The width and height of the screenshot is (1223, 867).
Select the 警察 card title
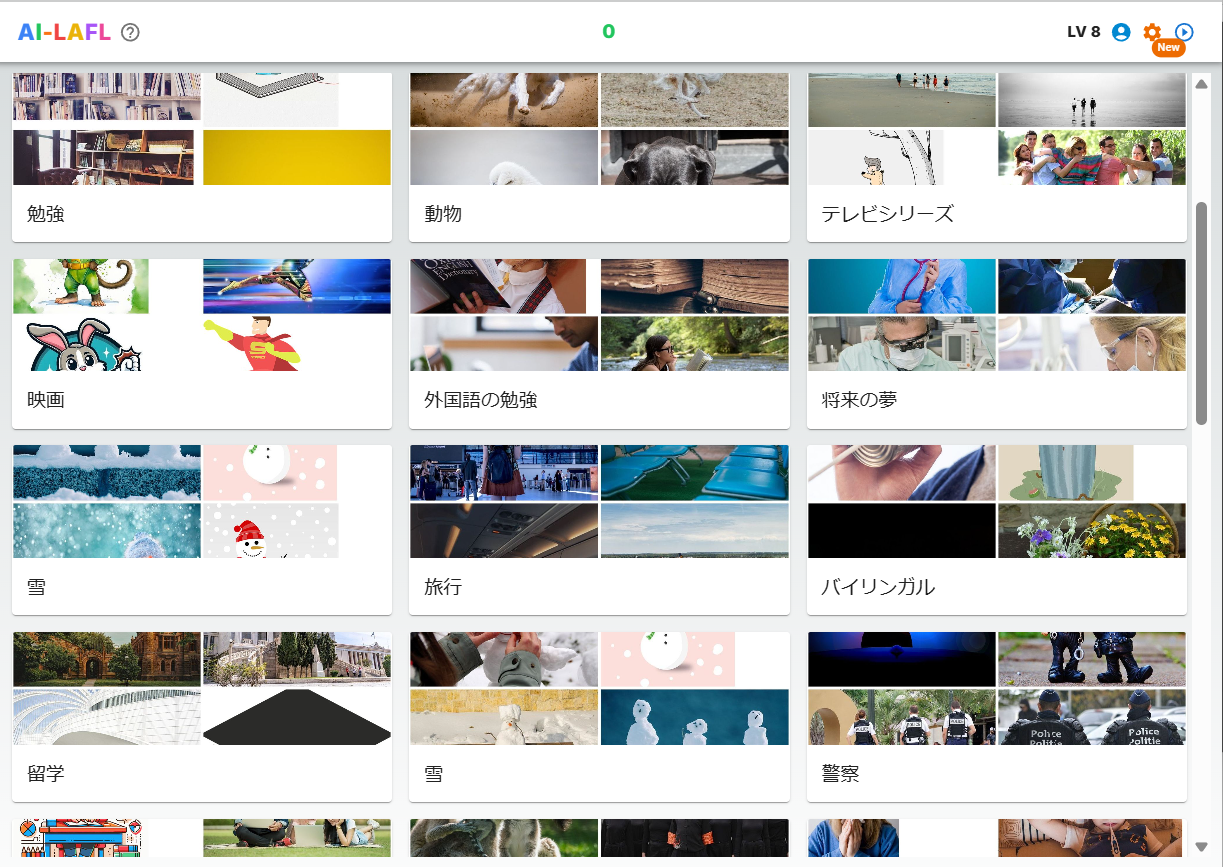pyautogui.click(x=840, y=774)
